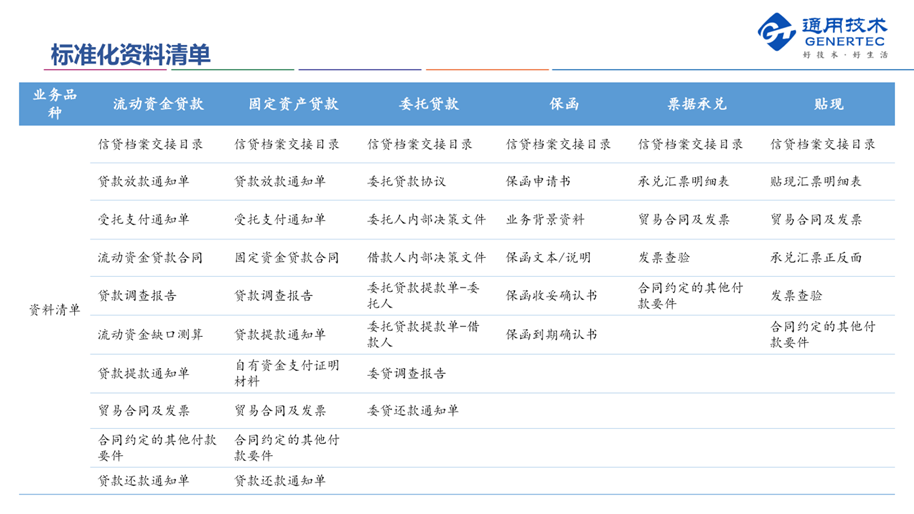The image size is (914, 514).
Task: Click the 委贷还款通知单 cell
Action: click(x=413, y=411)
